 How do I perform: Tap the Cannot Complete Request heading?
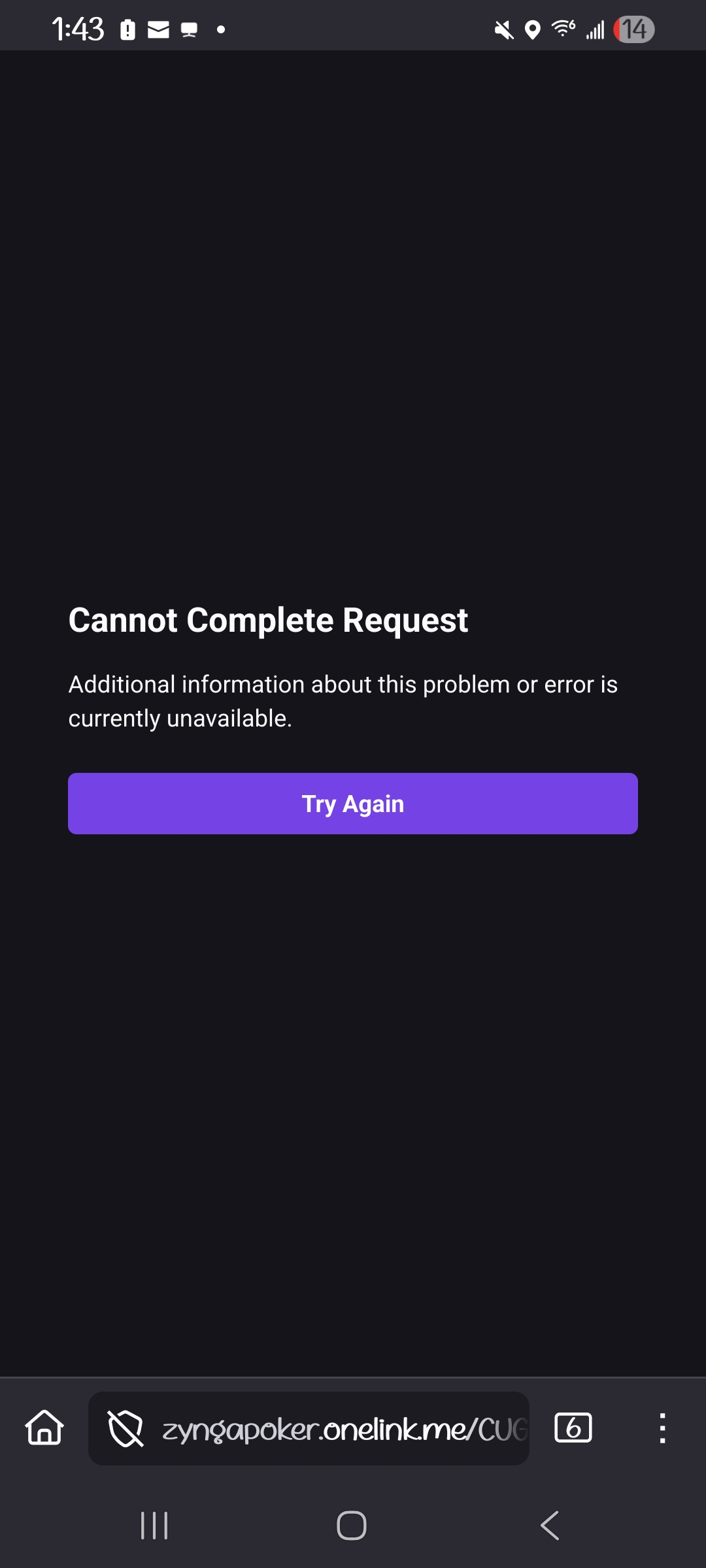pos(268,620)
